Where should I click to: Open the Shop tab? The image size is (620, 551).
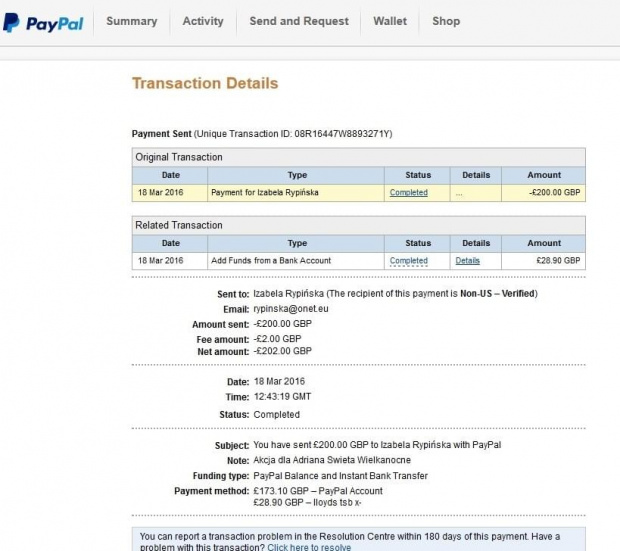pos(446,21)
